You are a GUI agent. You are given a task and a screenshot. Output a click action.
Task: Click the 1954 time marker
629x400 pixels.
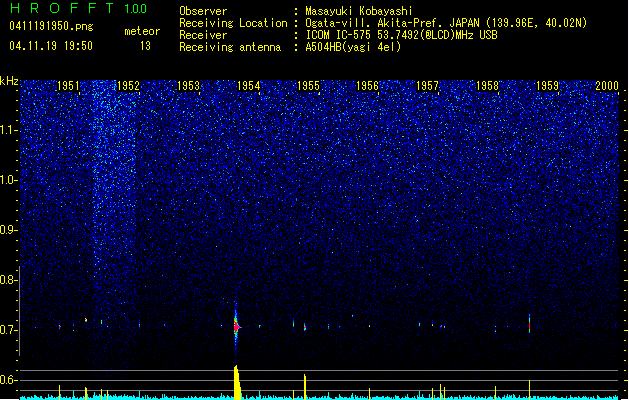pyautogui.click(x=248, y=86)
